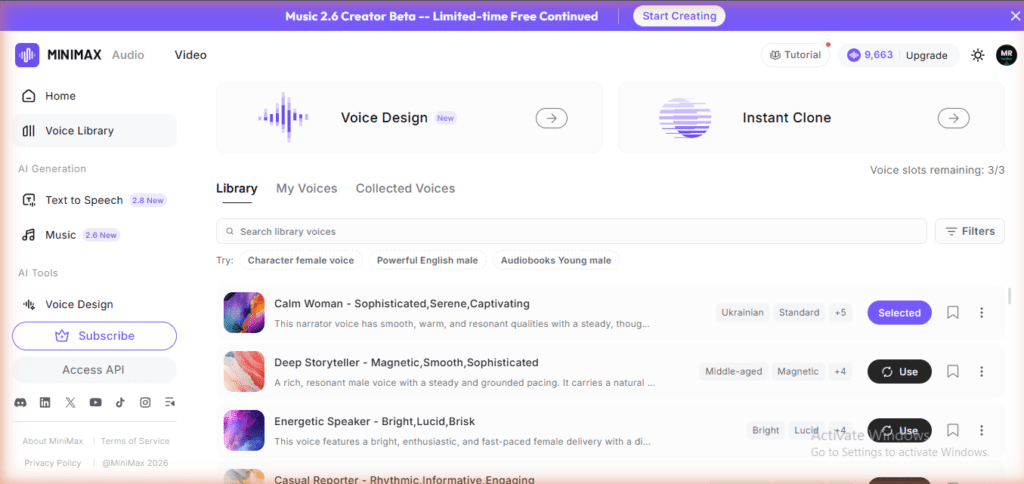Viewport: 1024px width, 484px height.
Task: Open Voice Library in the sidebar
Action: 94,131
